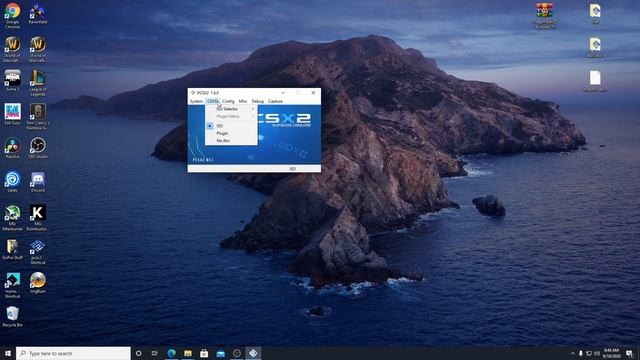640x360 pixels.
Task: Select the Uplay desktop icon
Action: [12, 182]
